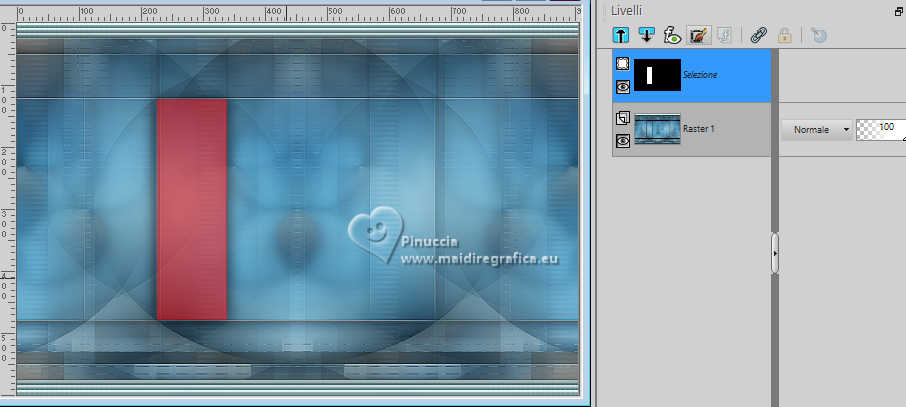Select the Raster 1 layer thumbnail
The width and height of the screenshot is (906, 407).
pyautogui.click(x=658, y=129)
